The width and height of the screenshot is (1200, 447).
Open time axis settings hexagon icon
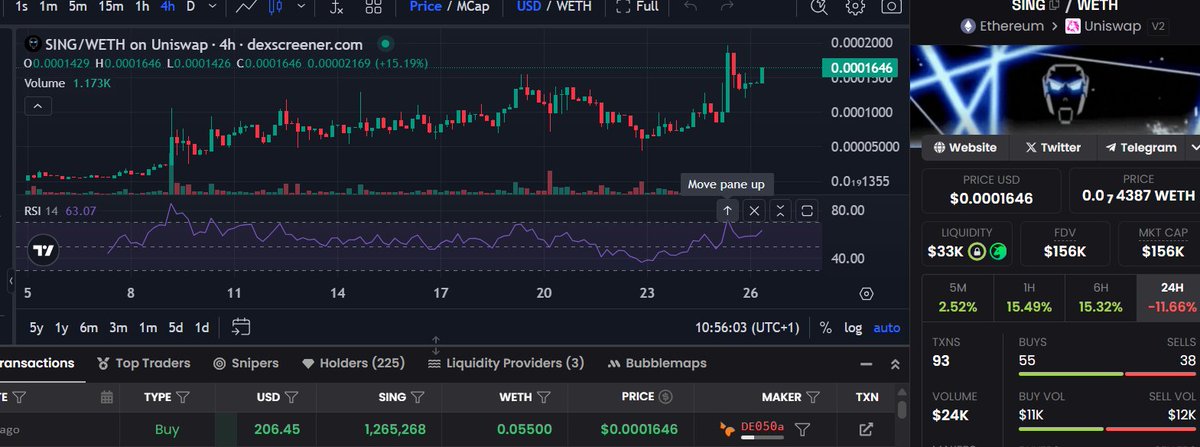point(866,293)
